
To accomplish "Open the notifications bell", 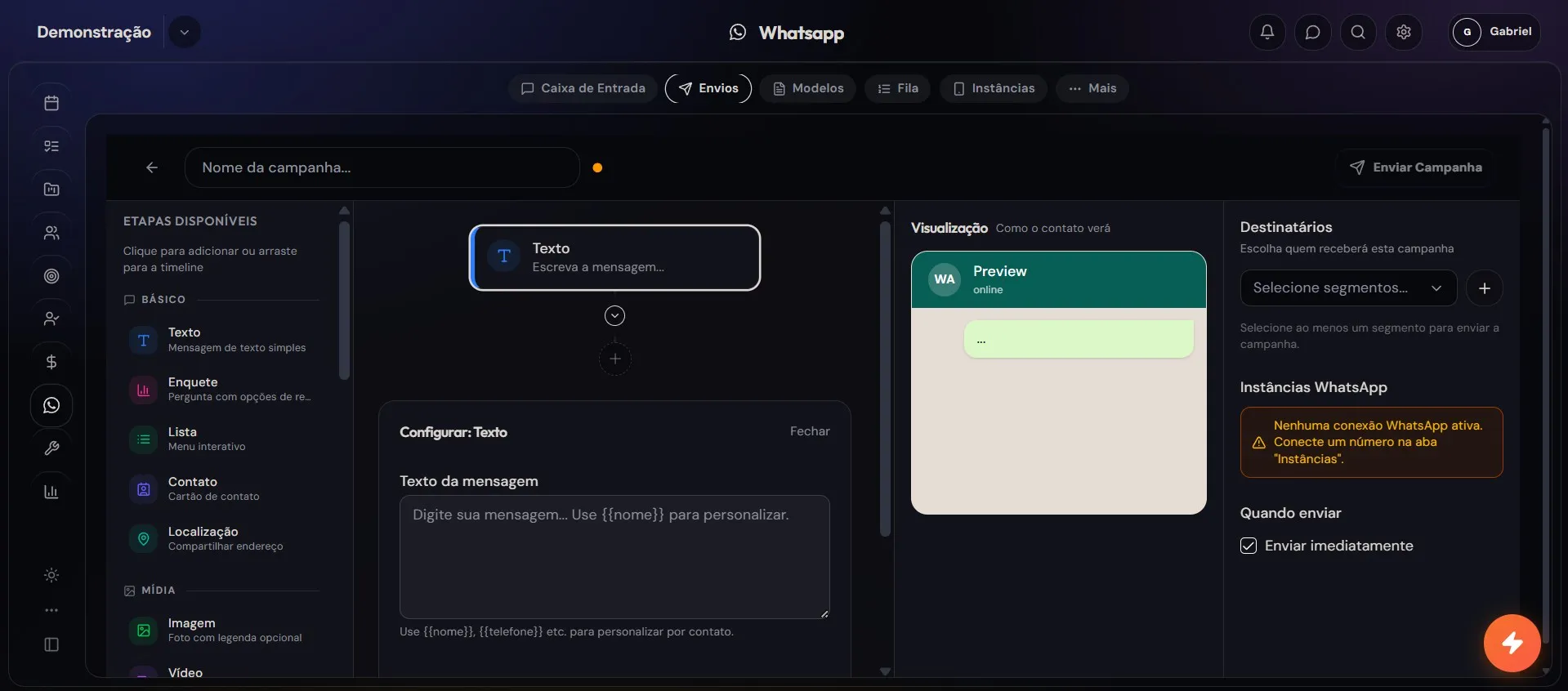I will coord(1267,32).
